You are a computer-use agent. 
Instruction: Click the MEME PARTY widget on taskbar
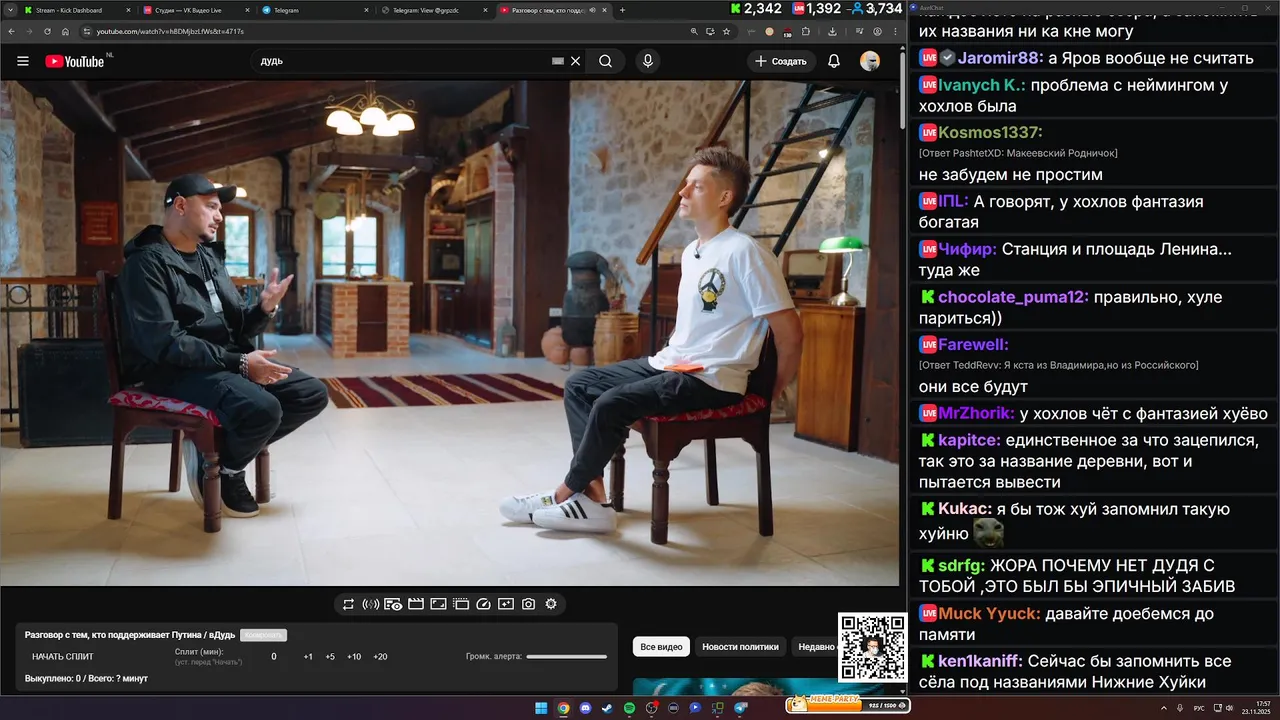coord(848,705)
